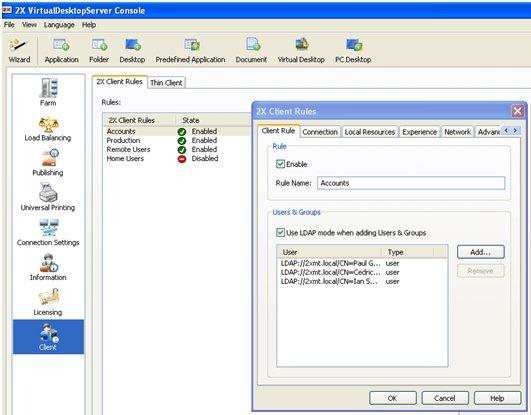
Task: Open the View menu
Action: pos(29,25)
